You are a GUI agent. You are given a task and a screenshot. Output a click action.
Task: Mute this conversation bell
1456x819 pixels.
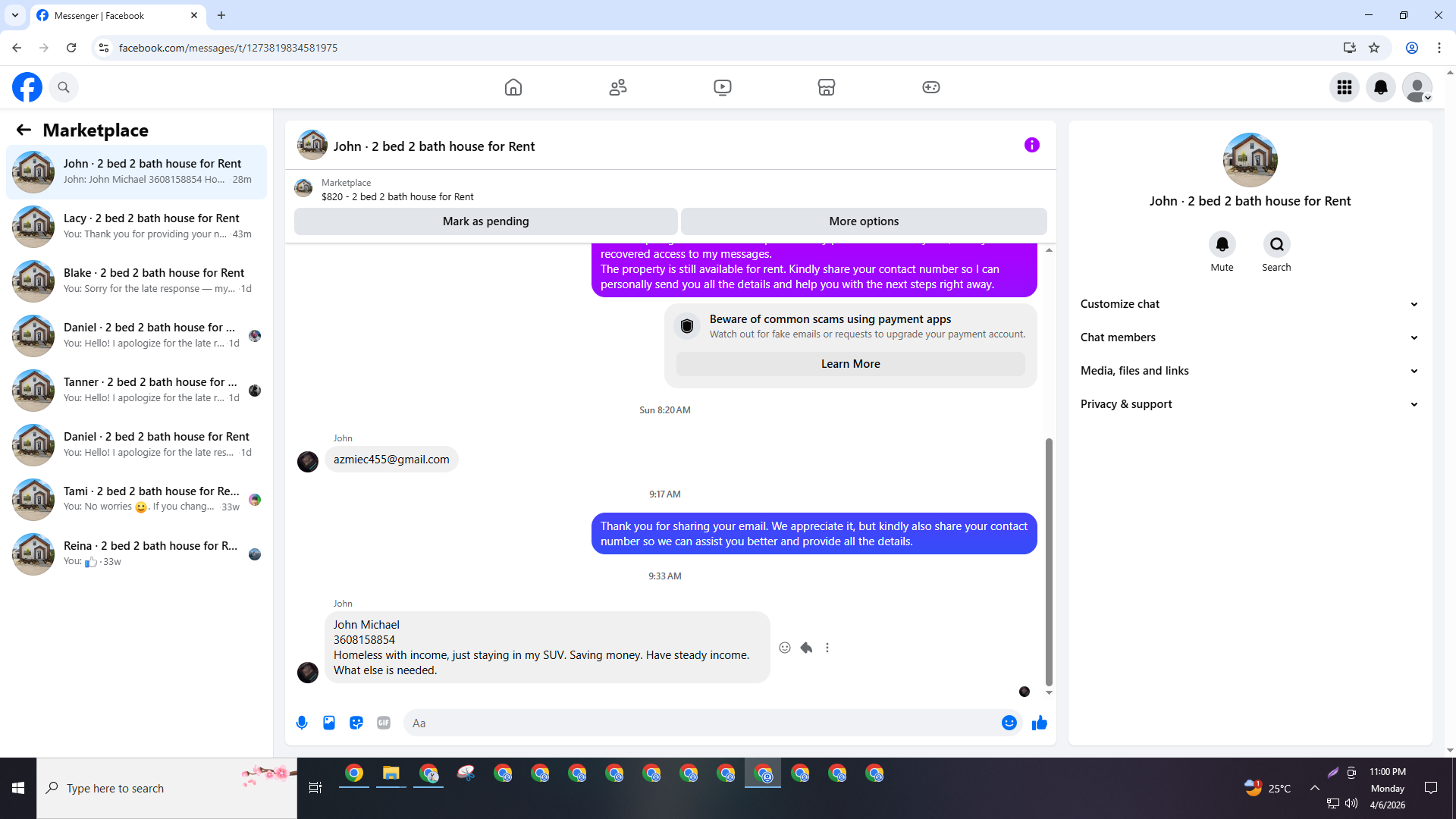[x=1222, y=244]
